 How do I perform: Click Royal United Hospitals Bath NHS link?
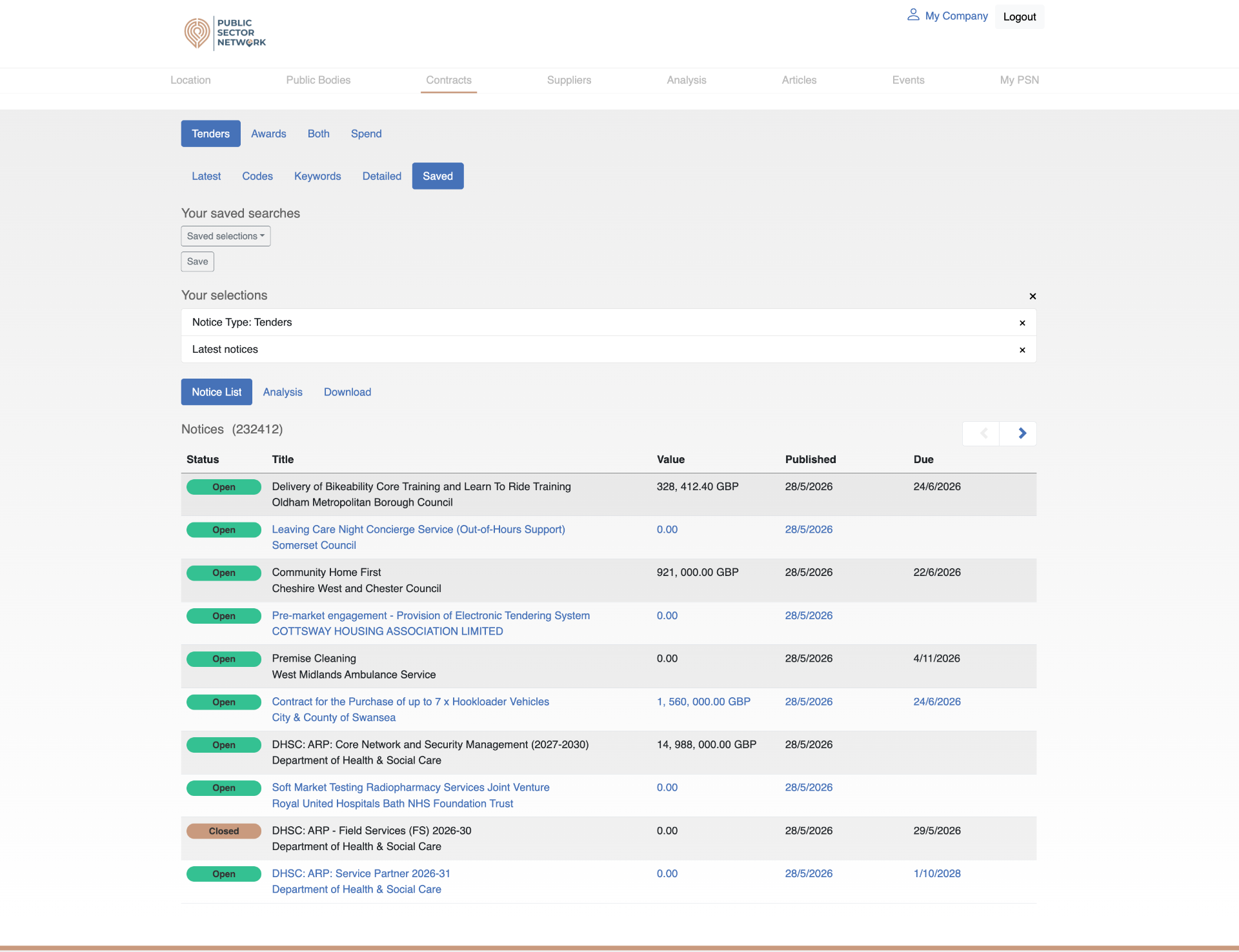coord(393,804)
